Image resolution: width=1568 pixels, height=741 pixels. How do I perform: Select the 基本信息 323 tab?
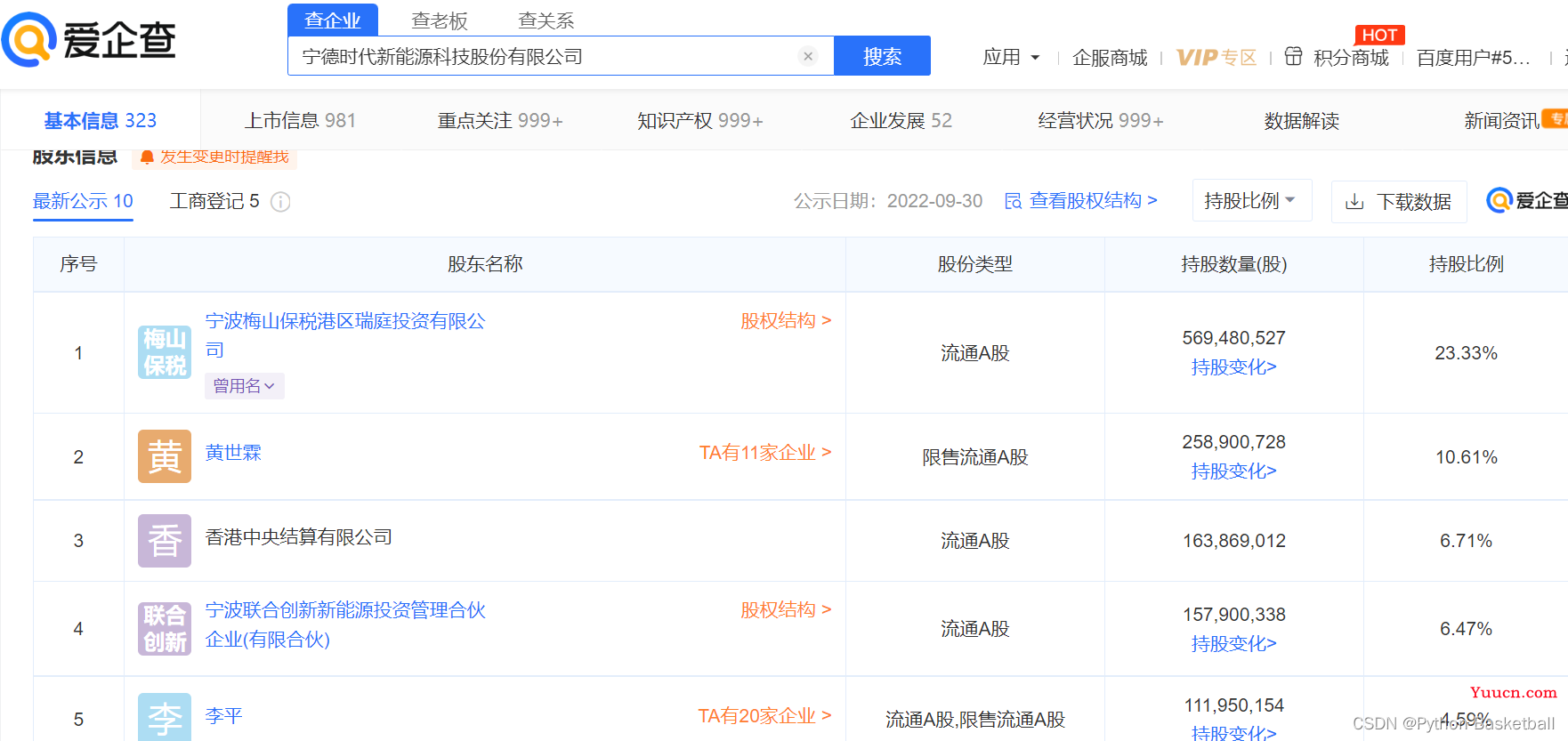click(101, 120)
